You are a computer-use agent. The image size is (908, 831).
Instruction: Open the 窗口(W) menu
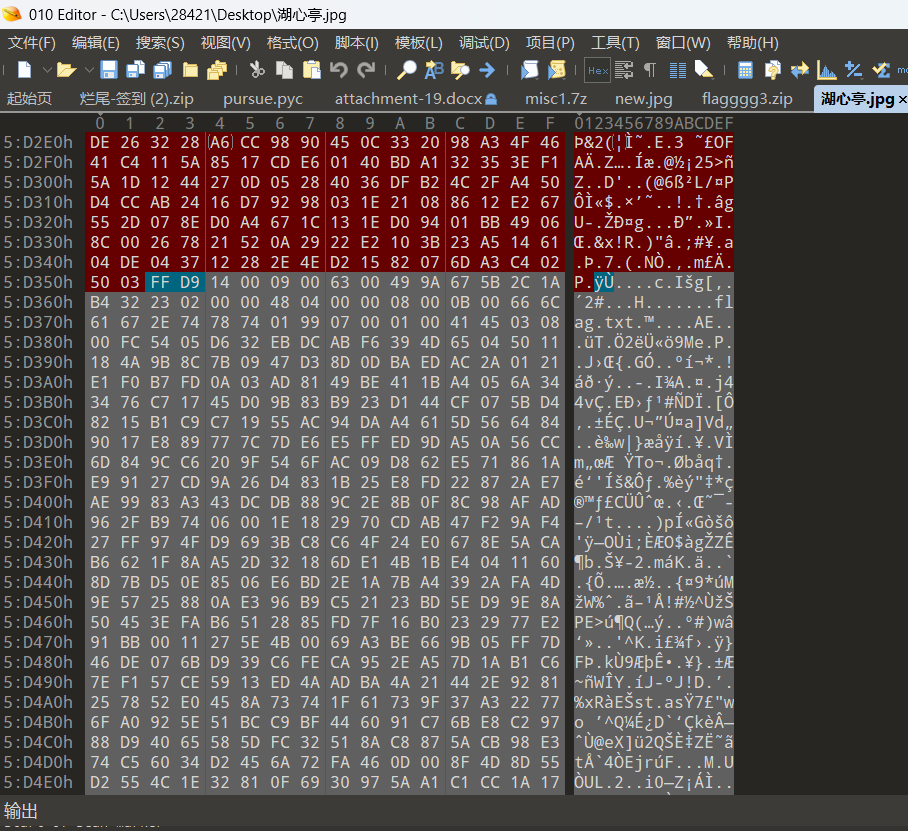tap(683, 43)
